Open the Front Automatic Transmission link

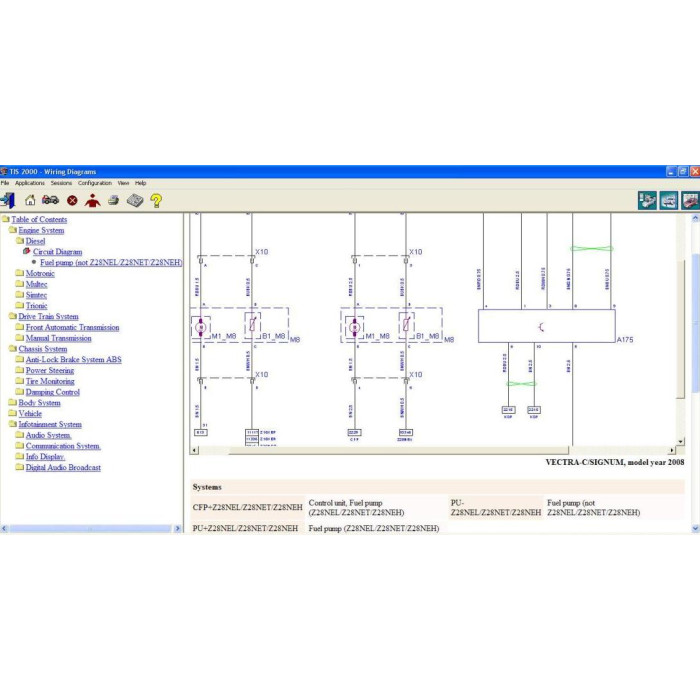click(x=72, y=327)
